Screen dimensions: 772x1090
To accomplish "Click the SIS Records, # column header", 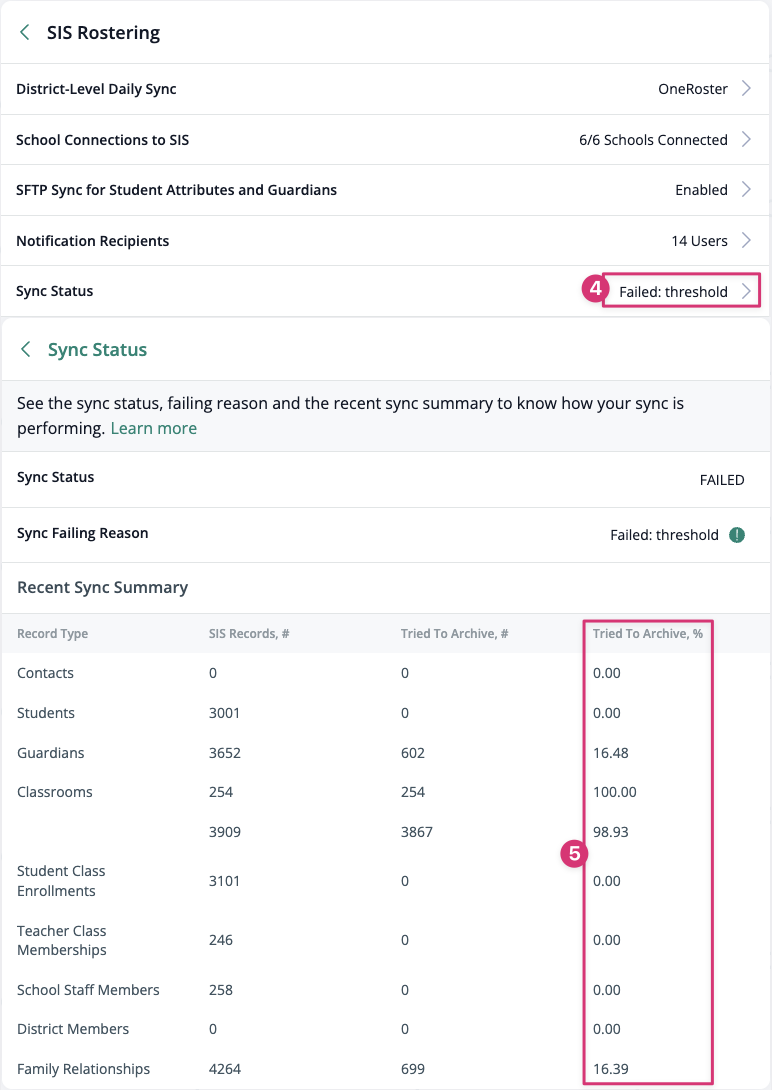I will (249, 633).
